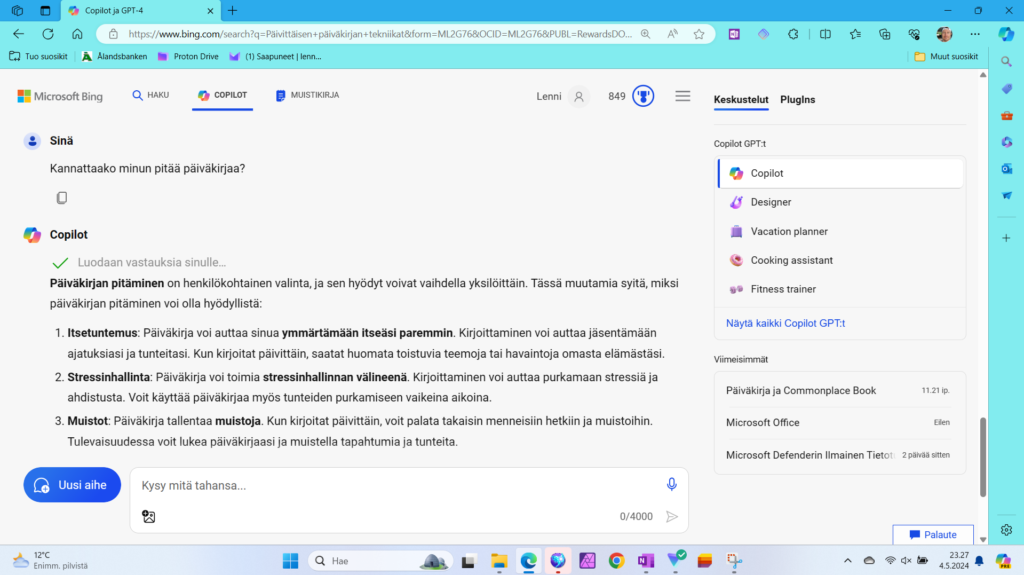The height and width of the screenshot is (575, 1024).
Task: Open the Tuo suosikit bookmark
Action: tap(39, 57)
